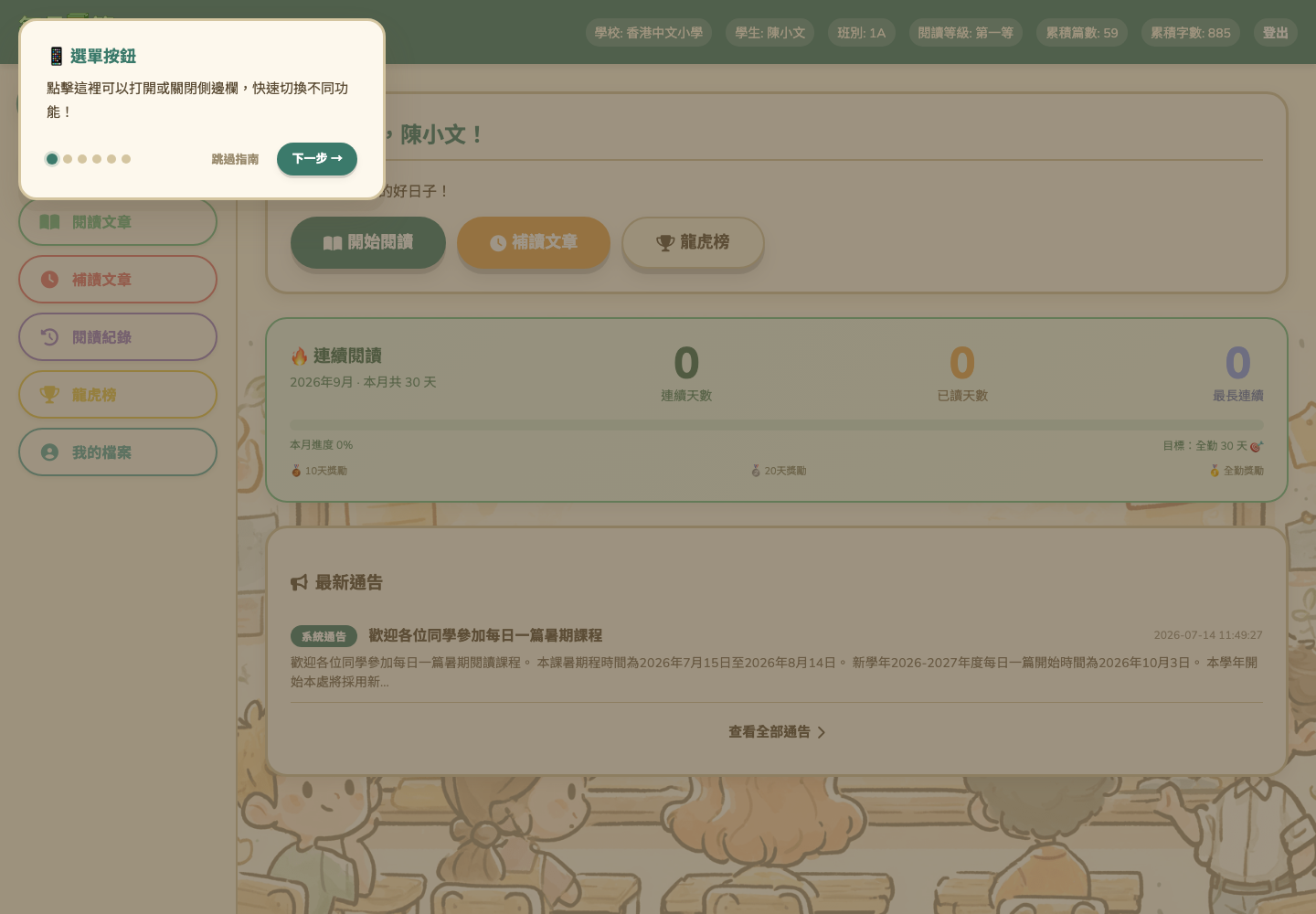Open 閱讀文章 in the sidebar

coord(118,222)
